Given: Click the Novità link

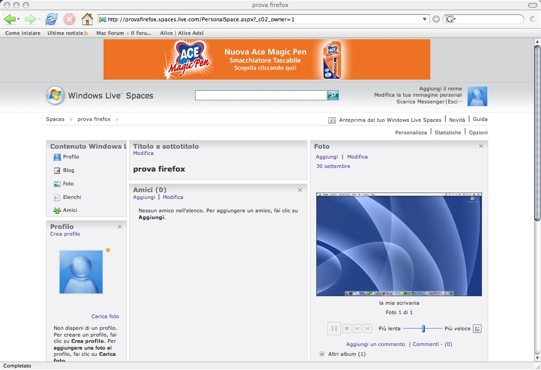Looking at the screenshot, I should [x=457, y=120].
